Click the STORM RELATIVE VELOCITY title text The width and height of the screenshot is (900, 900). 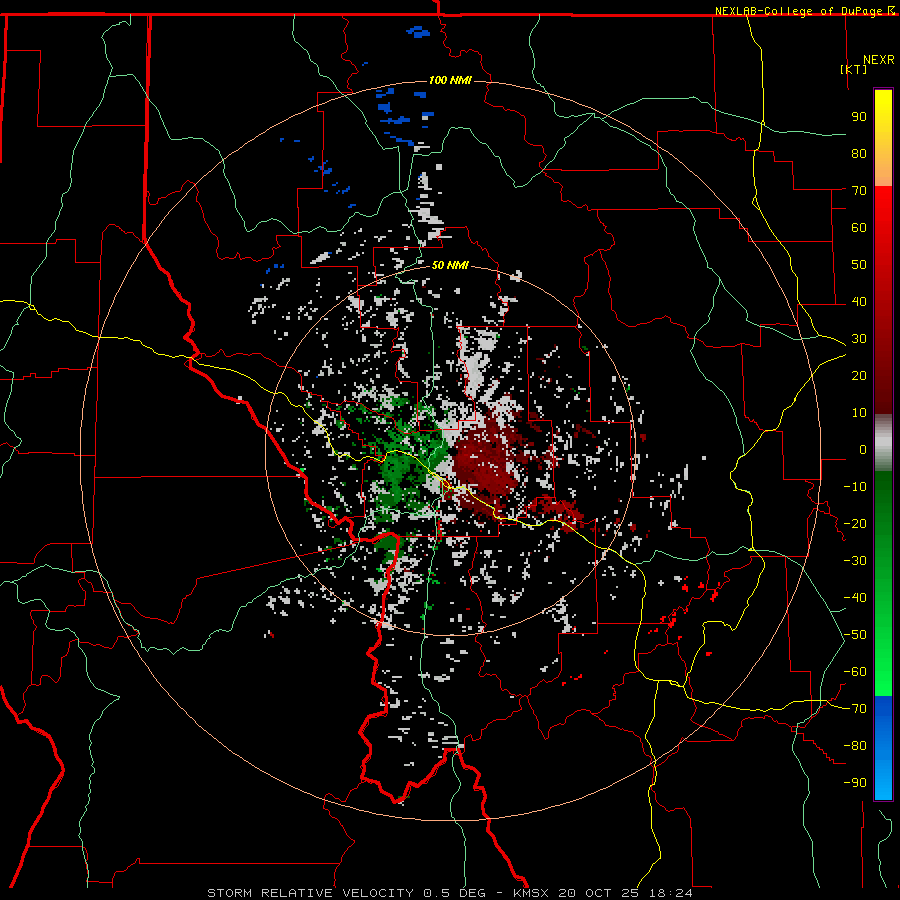310,893
